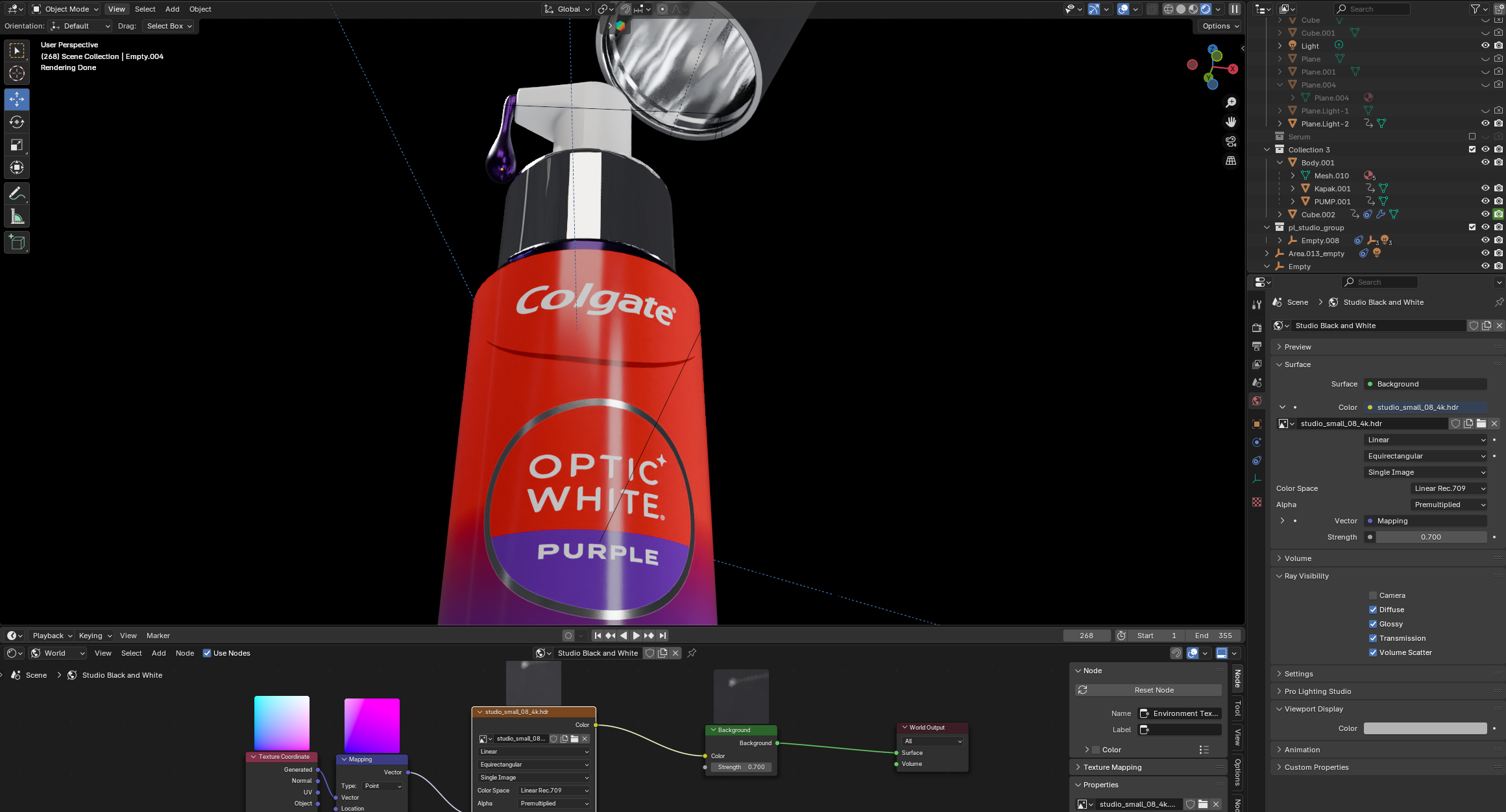Pause viewport rendering with the pause icon
Screen dimensions: 1506x812
click(1235, 9)
